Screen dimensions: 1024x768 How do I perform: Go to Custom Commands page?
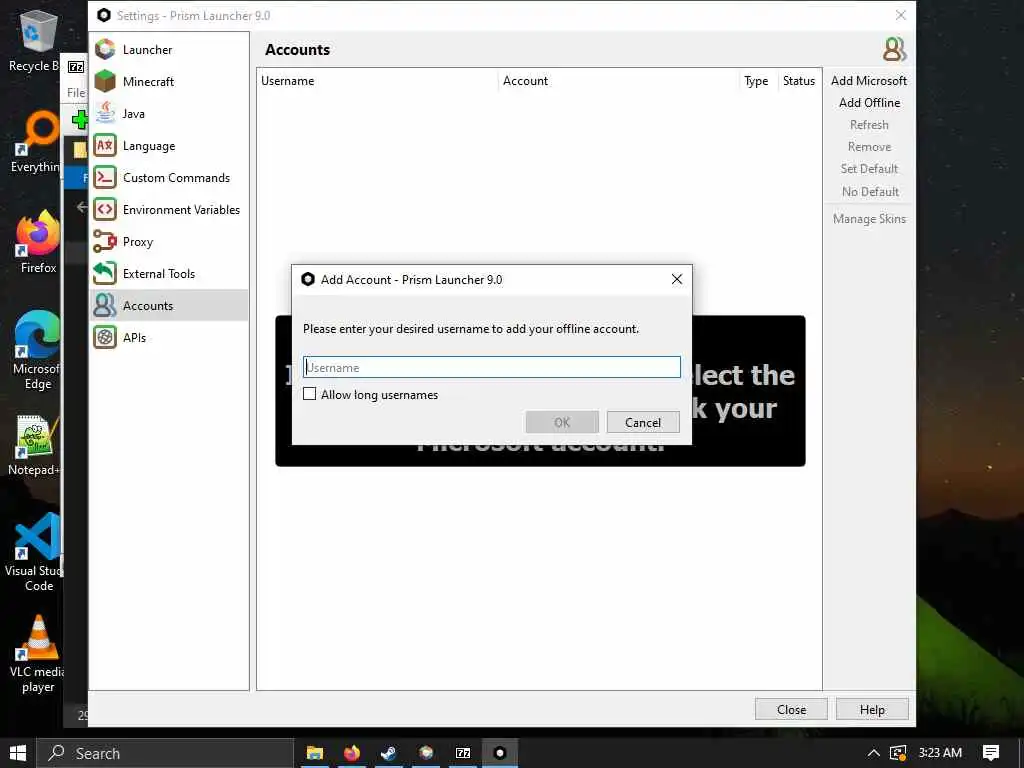click(176, 178)
